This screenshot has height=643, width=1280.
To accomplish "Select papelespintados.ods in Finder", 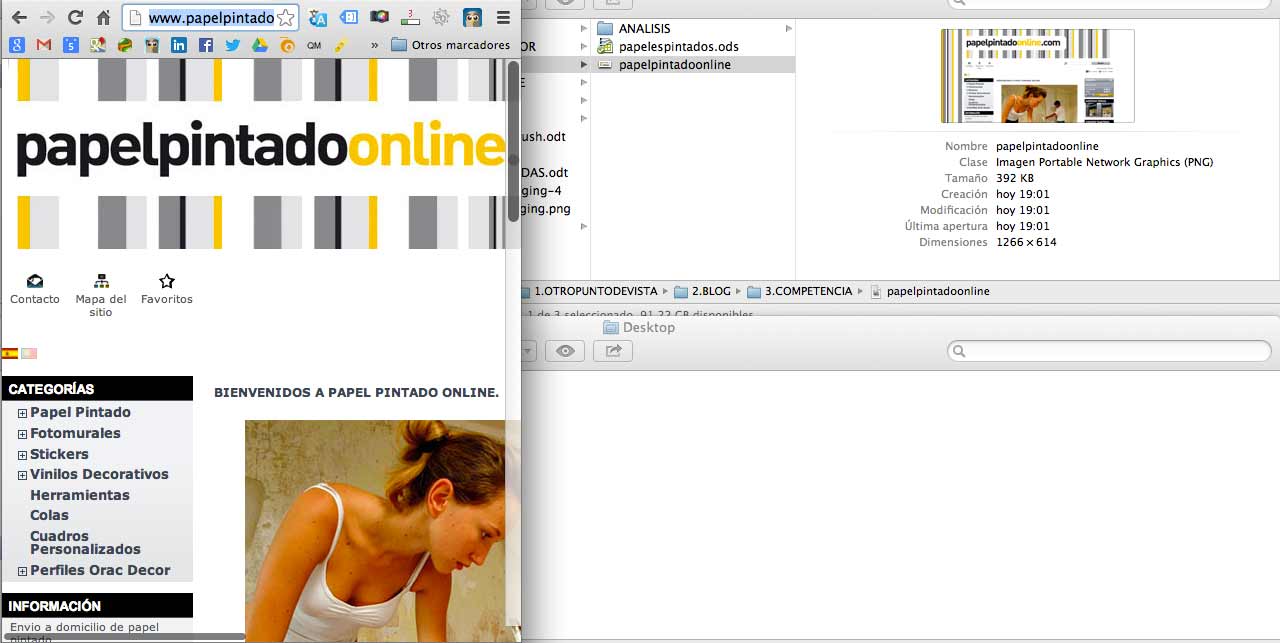I will (679, 45).
